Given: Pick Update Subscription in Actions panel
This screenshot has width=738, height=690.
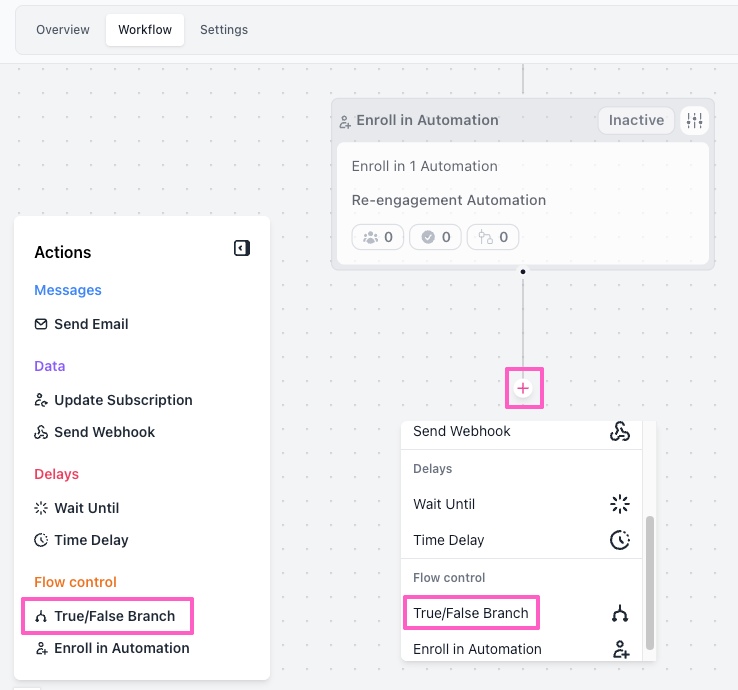Looking at the screenshot, I should point(113,400).
